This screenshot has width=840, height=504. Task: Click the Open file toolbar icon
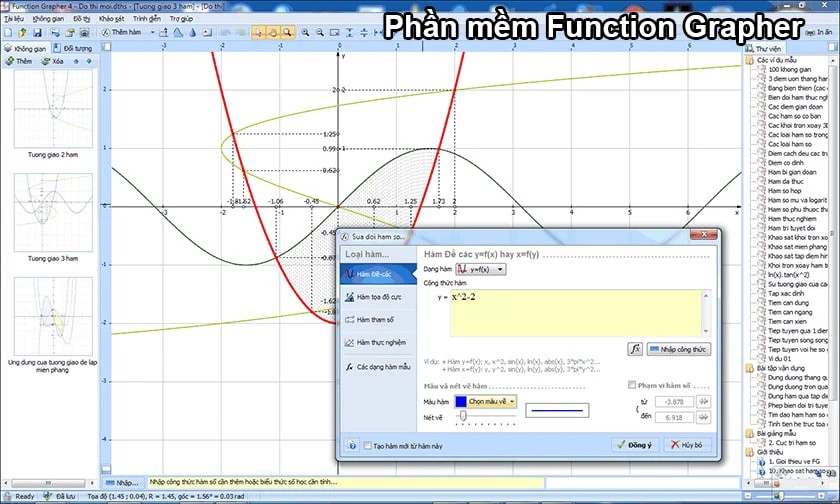22,33
